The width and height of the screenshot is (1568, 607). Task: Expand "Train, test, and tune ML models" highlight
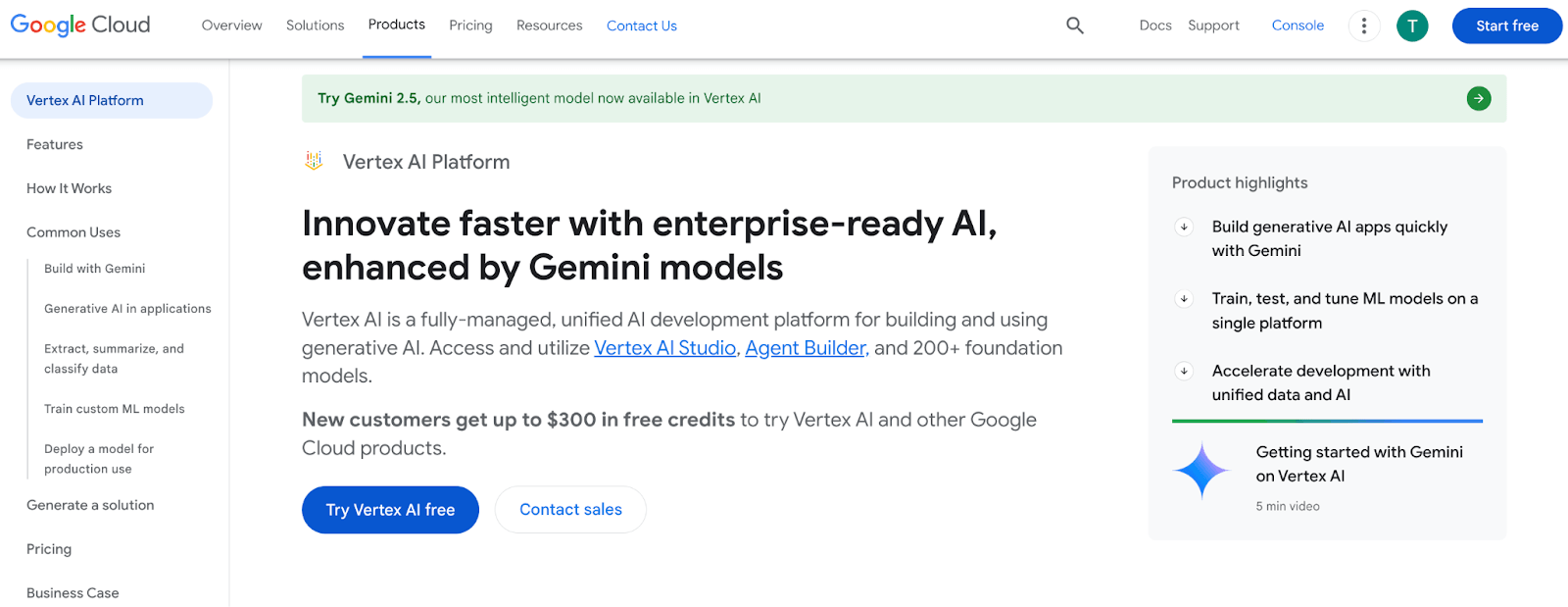click(1184, 299)
